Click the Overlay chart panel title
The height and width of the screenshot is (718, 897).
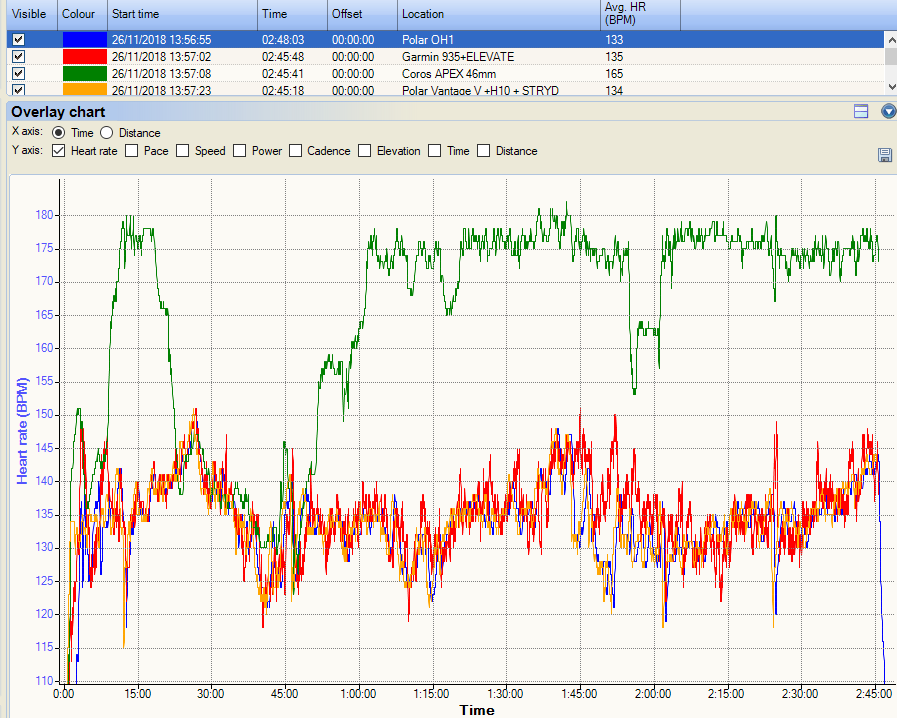(x=58, y=112)
